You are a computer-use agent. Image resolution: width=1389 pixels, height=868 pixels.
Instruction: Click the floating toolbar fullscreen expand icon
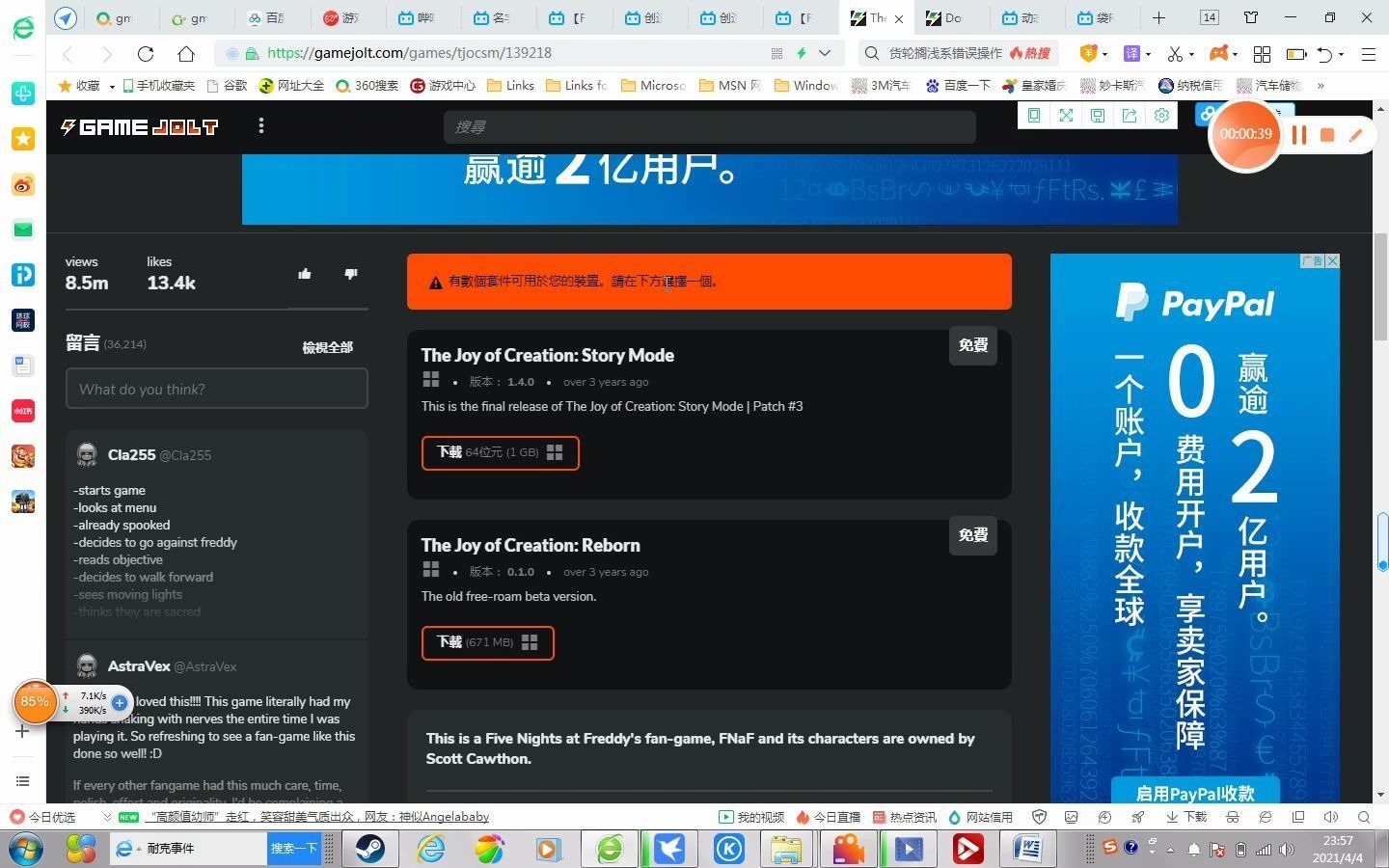pos(1066,116)
